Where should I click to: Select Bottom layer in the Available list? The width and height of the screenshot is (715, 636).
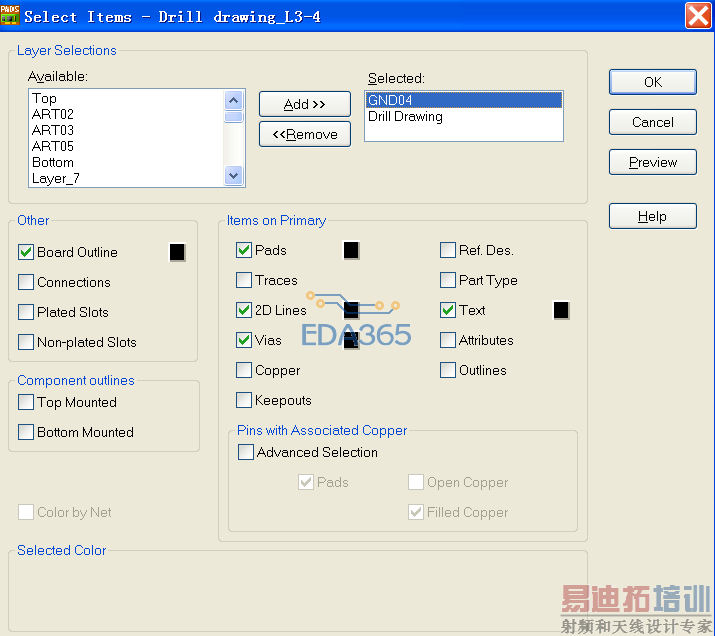tap(53, 162)
